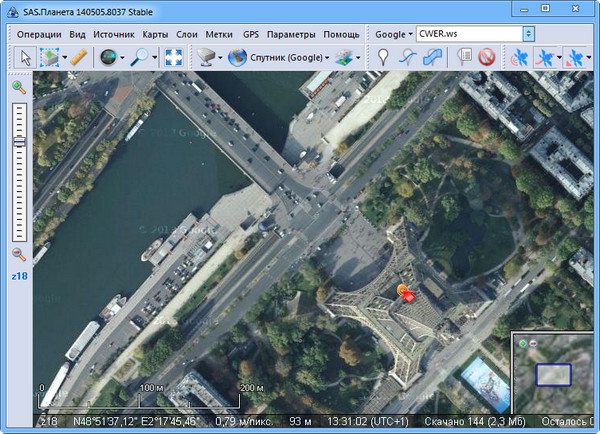Open the Помощь menu

[x=341, y=33]
